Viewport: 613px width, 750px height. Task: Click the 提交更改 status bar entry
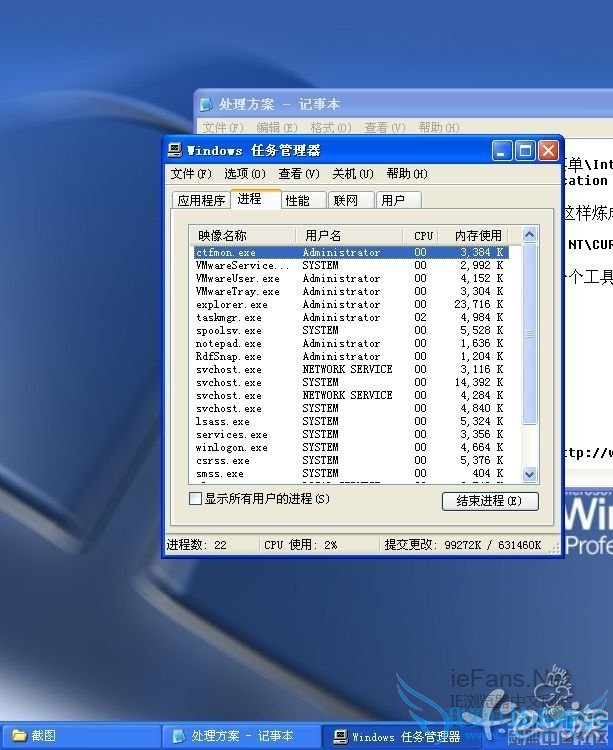pos(463,545)
